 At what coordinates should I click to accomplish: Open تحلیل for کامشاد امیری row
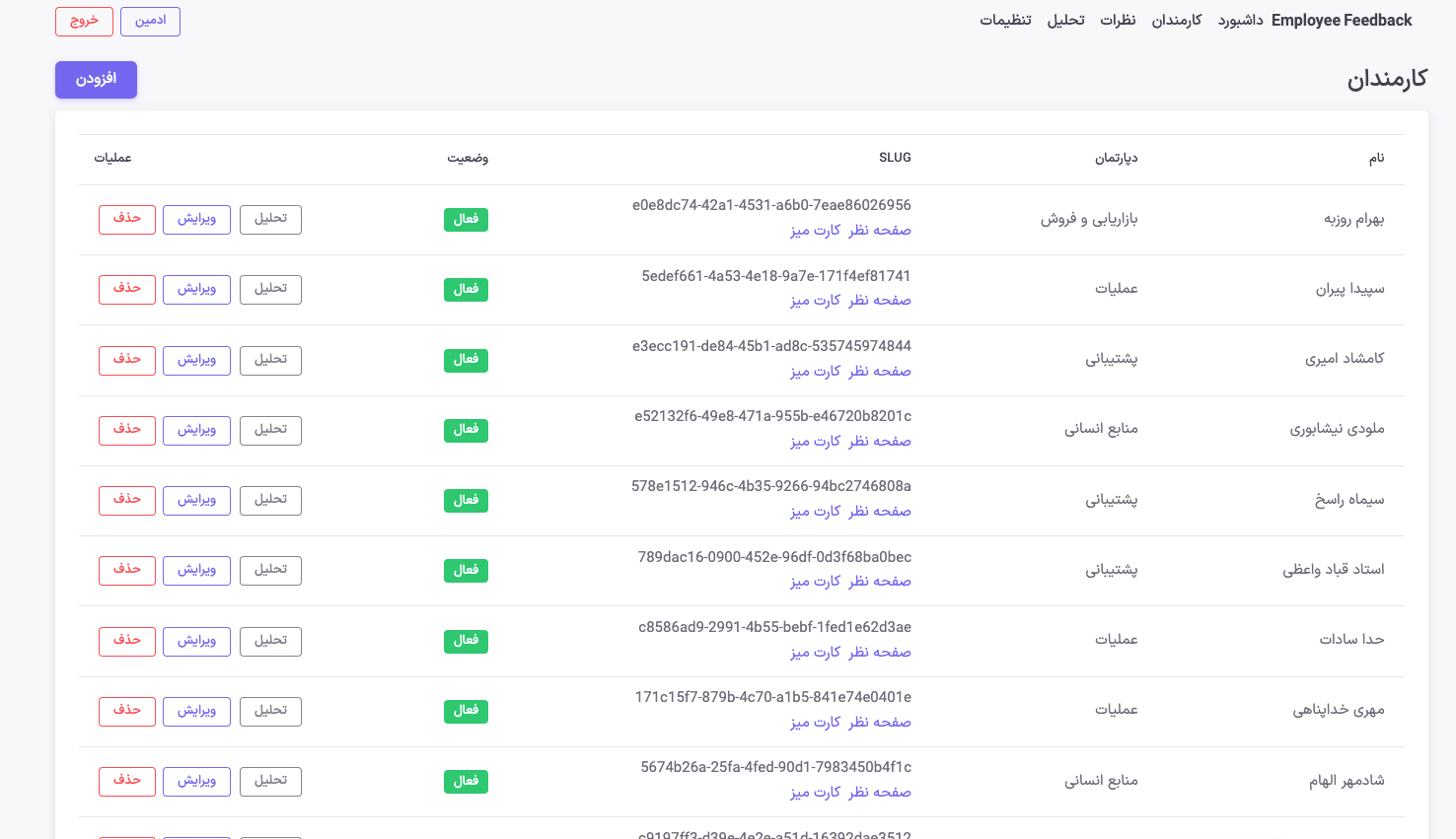tap(270, 360)
